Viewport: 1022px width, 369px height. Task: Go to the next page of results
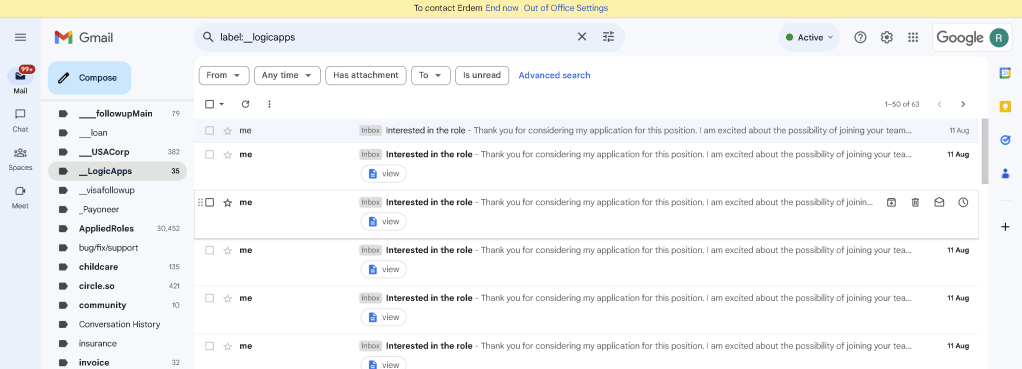[963, 104]
